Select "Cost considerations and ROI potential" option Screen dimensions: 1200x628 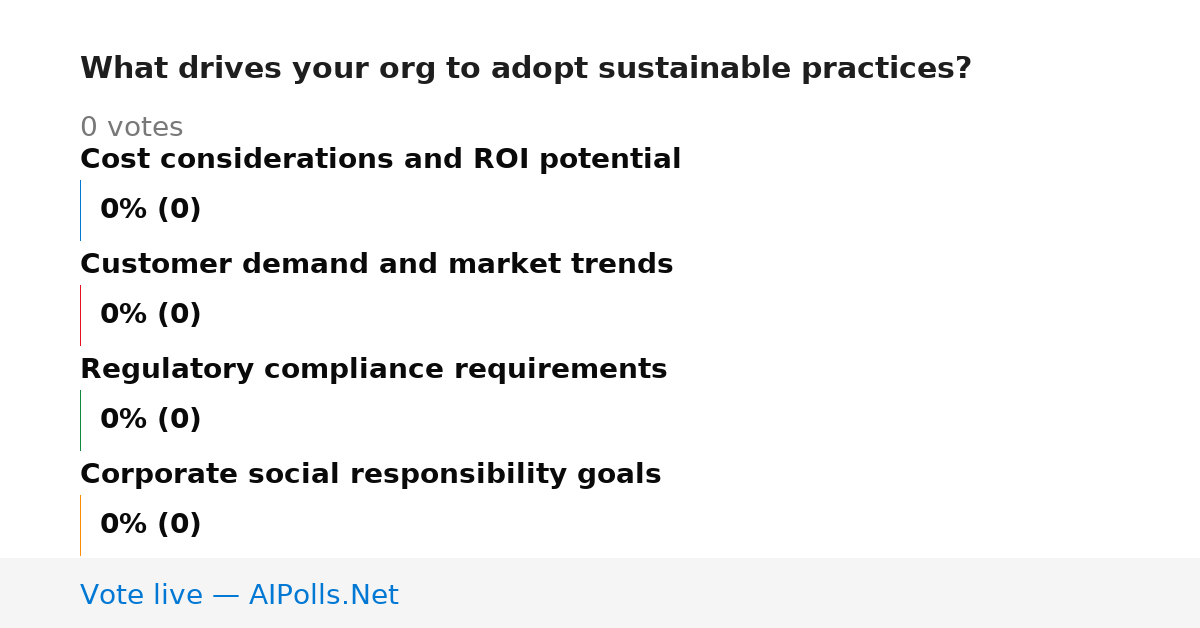[380, 160]
